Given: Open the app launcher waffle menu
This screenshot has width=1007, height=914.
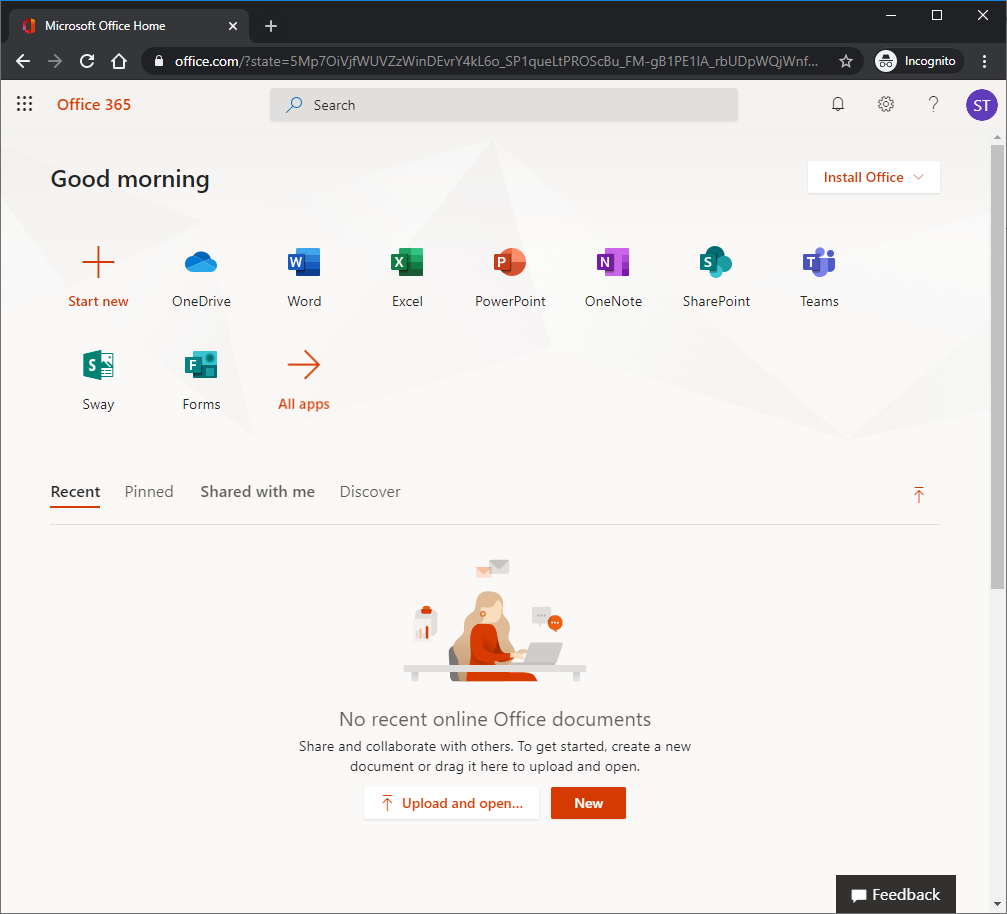Looking at the screenshot, I should pos(25,104).
